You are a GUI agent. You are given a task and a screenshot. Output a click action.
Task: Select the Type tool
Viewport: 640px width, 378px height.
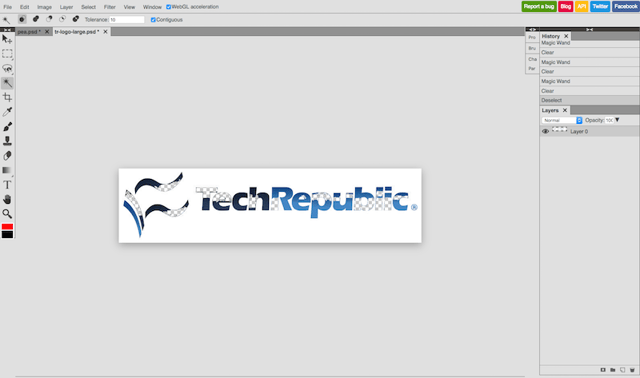pyautogui.click(x=7, y=185)
